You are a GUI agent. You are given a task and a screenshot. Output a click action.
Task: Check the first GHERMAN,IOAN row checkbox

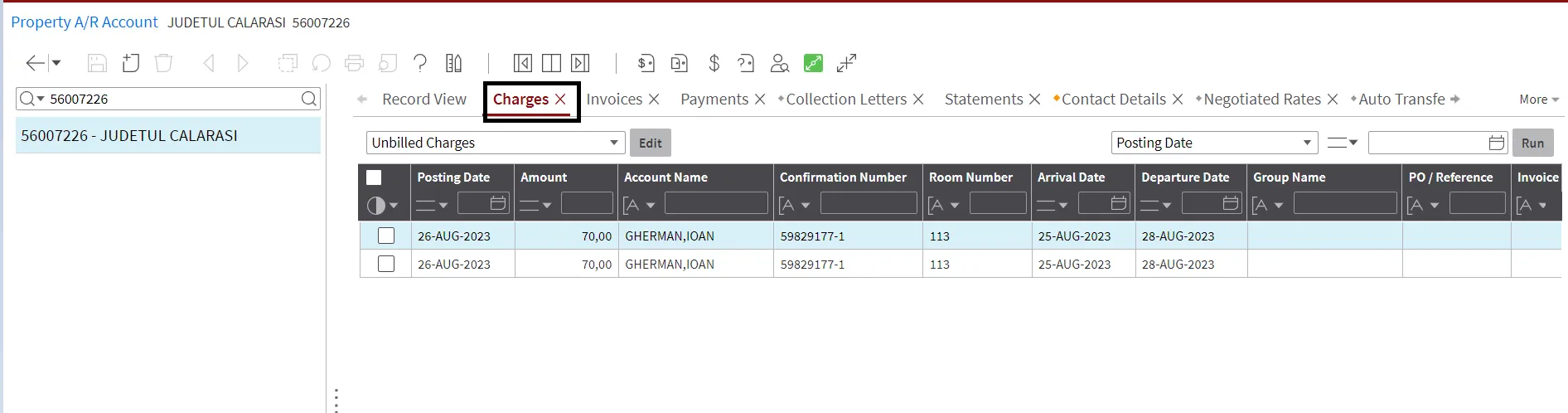(x=386, y=236)
